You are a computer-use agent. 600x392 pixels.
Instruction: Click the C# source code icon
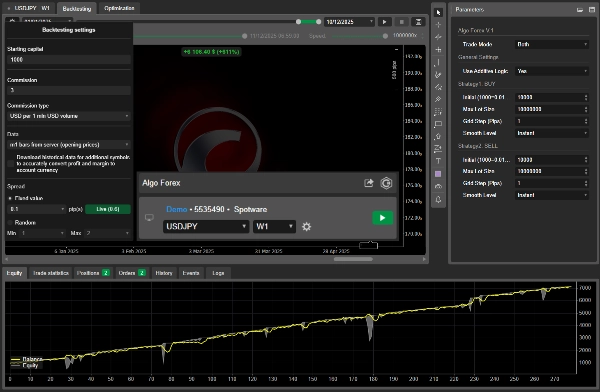click(386, 183)
